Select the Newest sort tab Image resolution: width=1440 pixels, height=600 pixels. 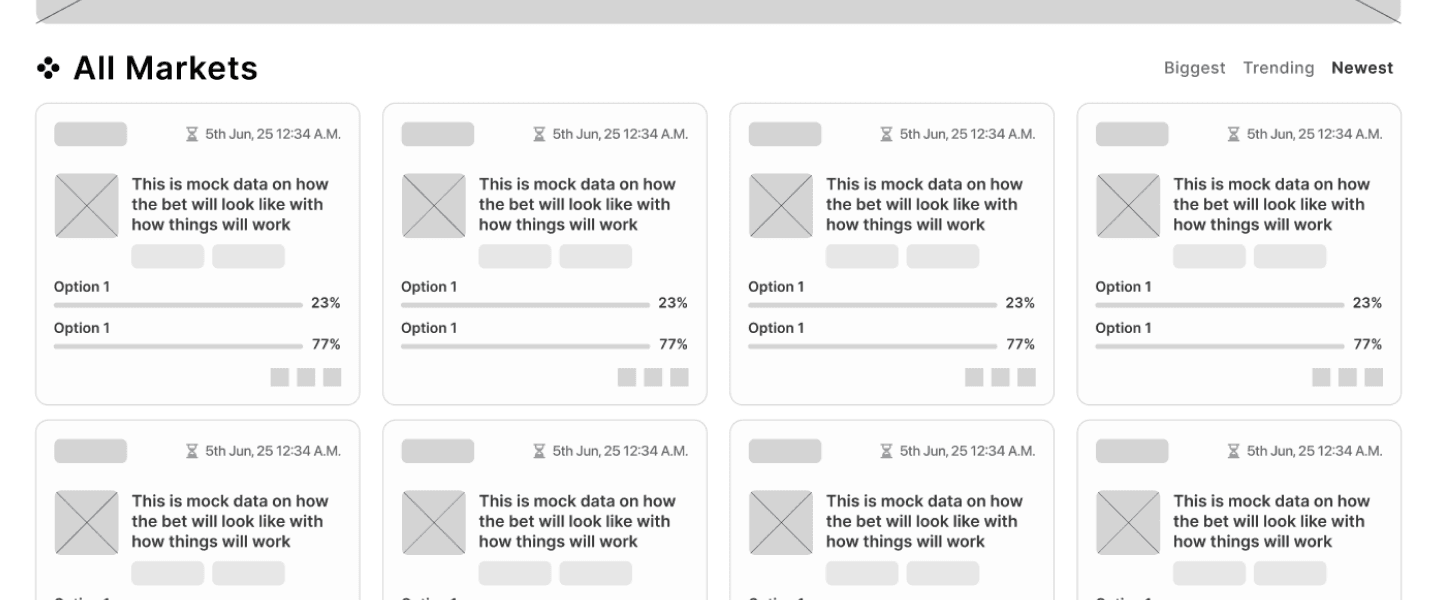(1362, 68)
